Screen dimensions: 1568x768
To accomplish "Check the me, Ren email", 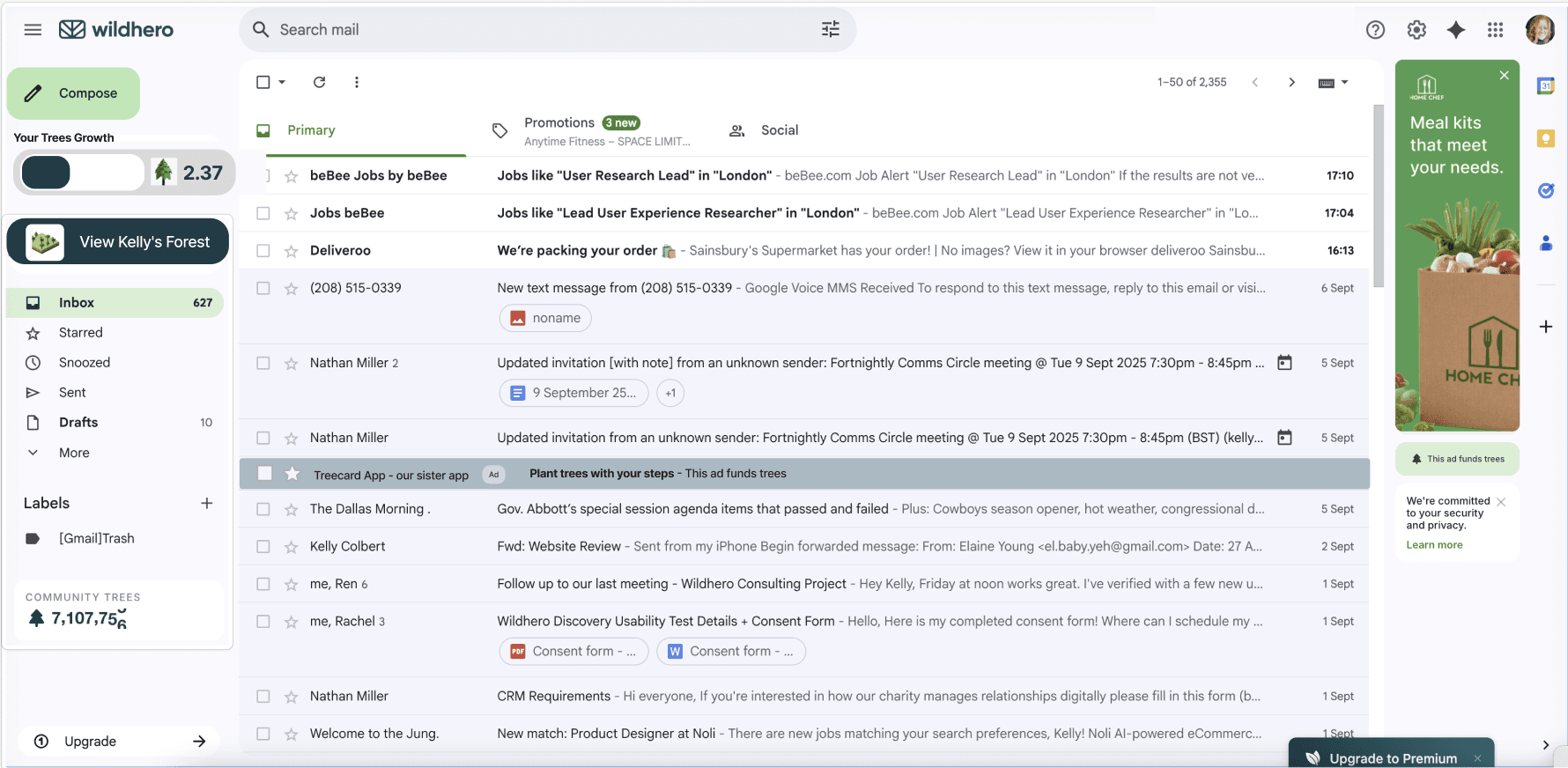I will pyautogui.click(x=263, y=584).
